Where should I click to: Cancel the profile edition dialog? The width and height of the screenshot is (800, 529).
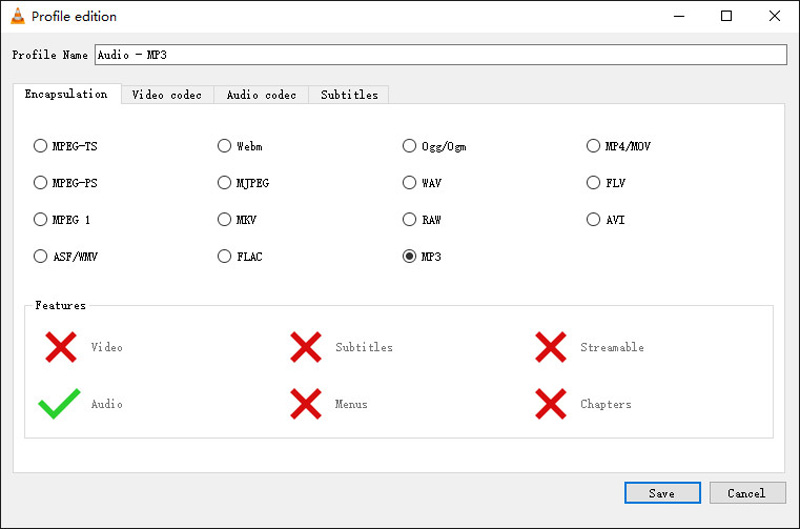(x=747, y=493)
